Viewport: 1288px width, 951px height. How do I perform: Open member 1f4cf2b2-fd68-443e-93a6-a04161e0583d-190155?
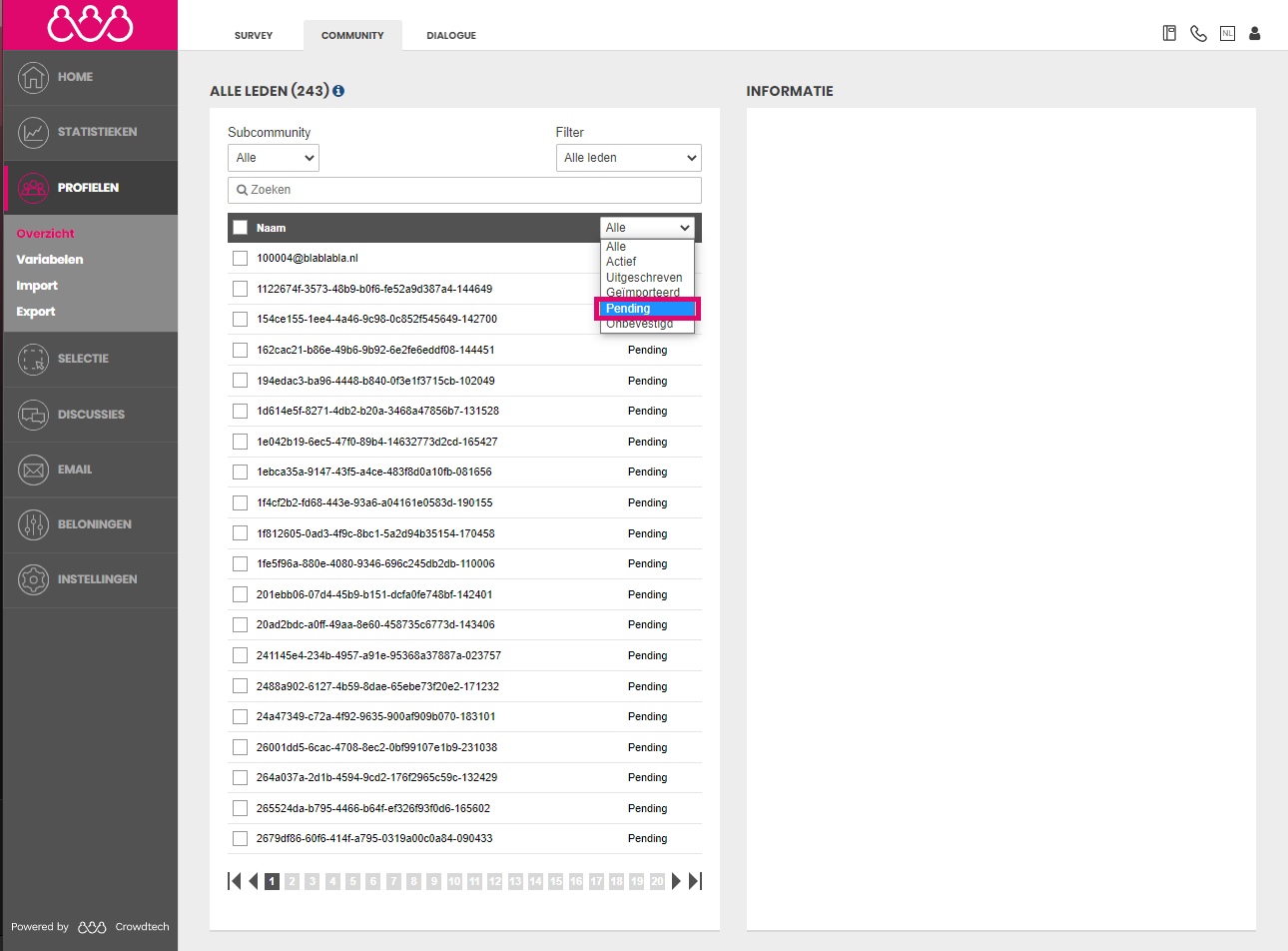pos(374,502)
